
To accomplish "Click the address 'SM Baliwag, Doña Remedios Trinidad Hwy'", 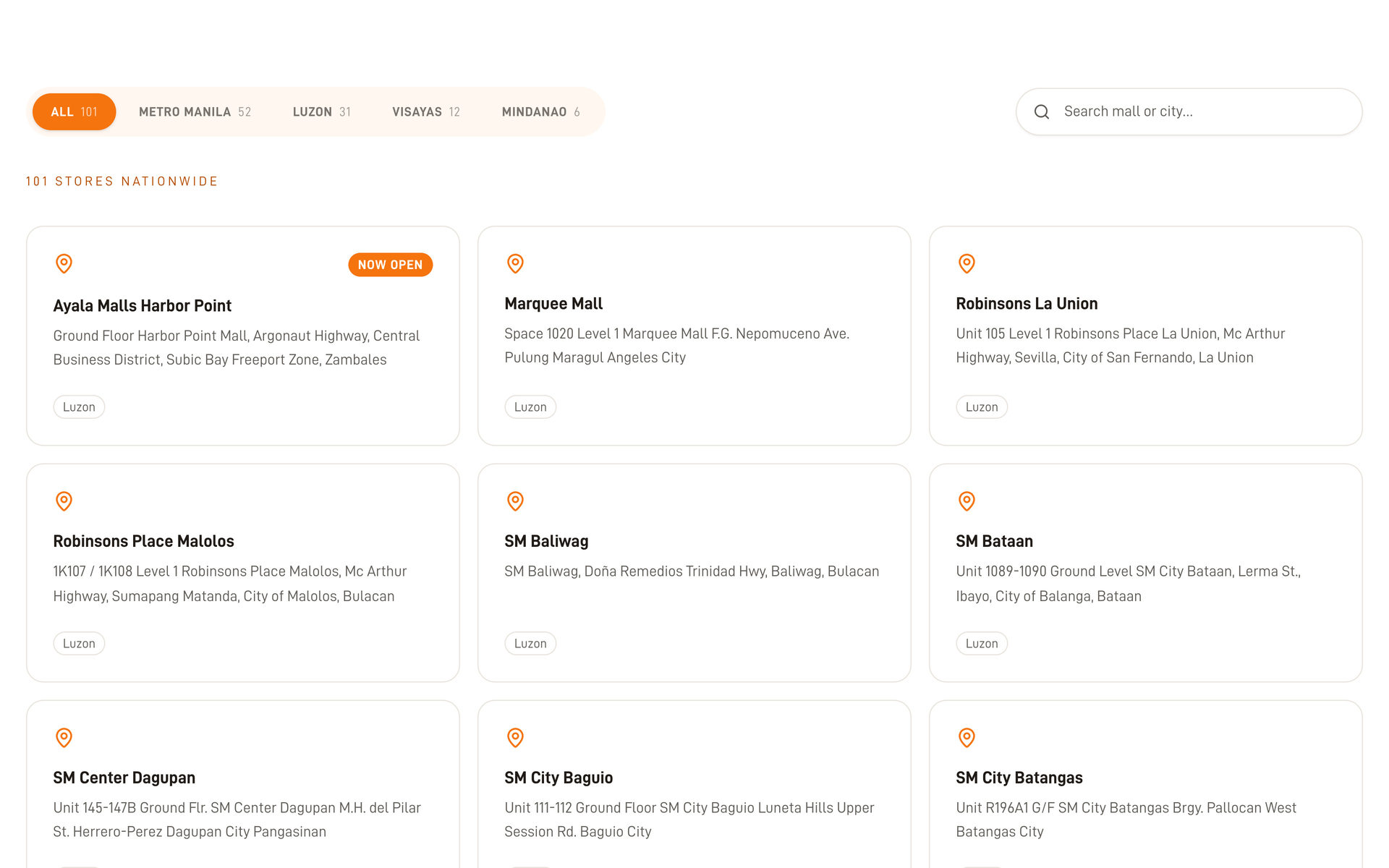I will 692,571.
